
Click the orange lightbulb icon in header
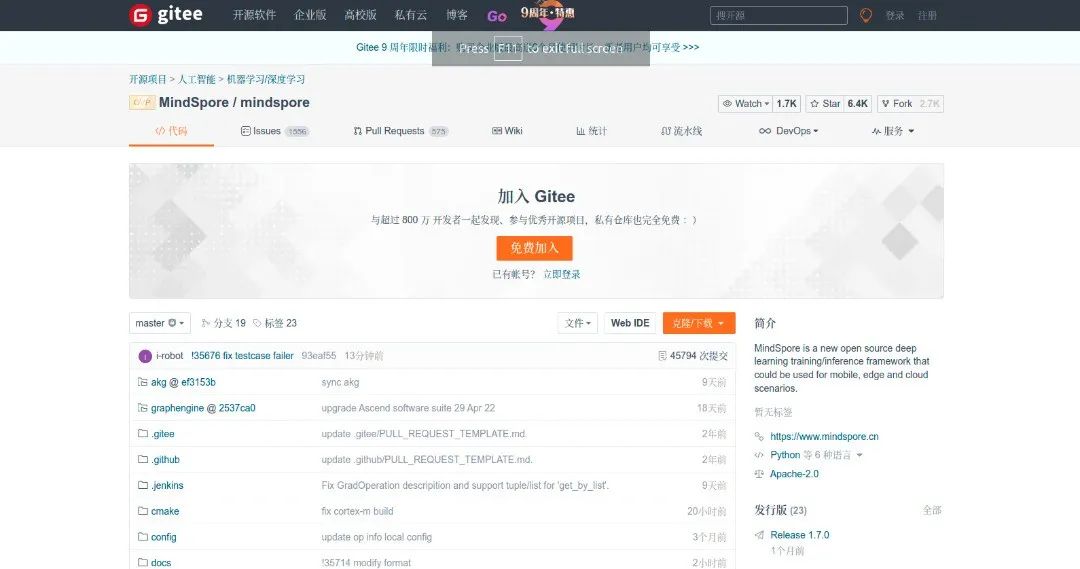[865, 15]
